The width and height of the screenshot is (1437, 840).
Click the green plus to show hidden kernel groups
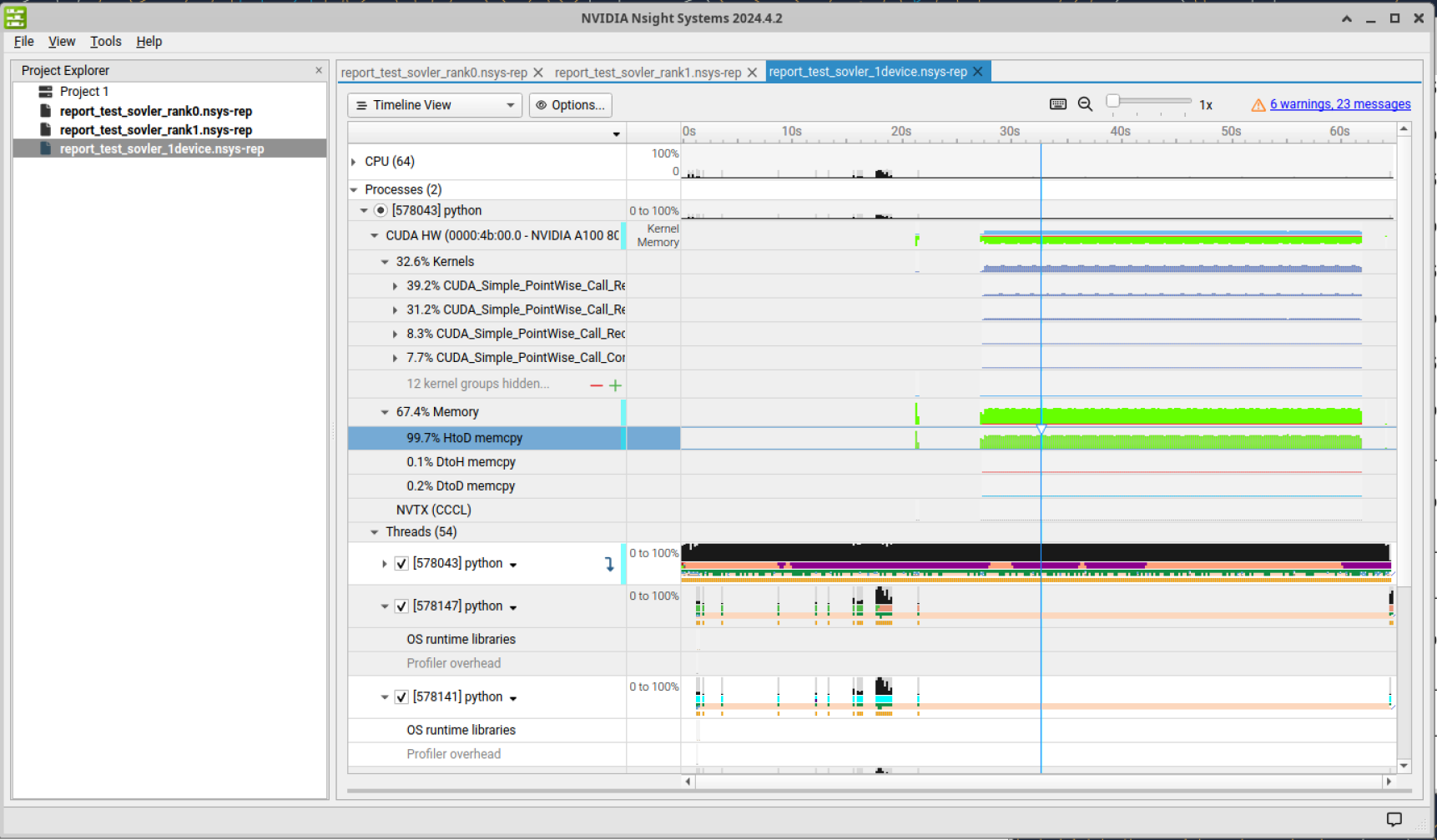(x=616, y=385)
